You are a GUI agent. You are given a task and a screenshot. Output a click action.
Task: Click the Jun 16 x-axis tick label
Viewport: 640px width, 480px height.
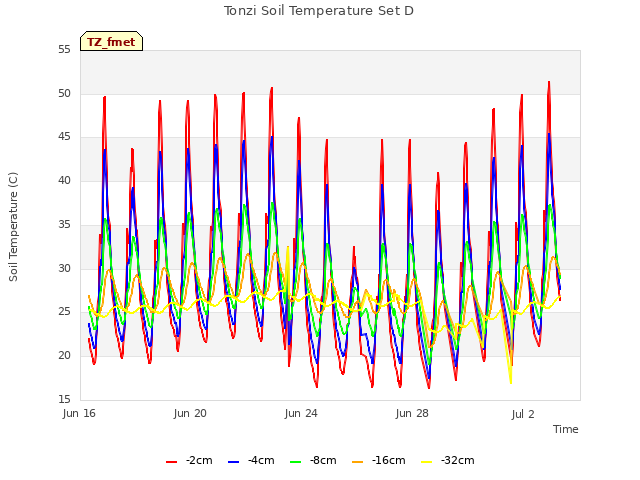coord(79,413)
